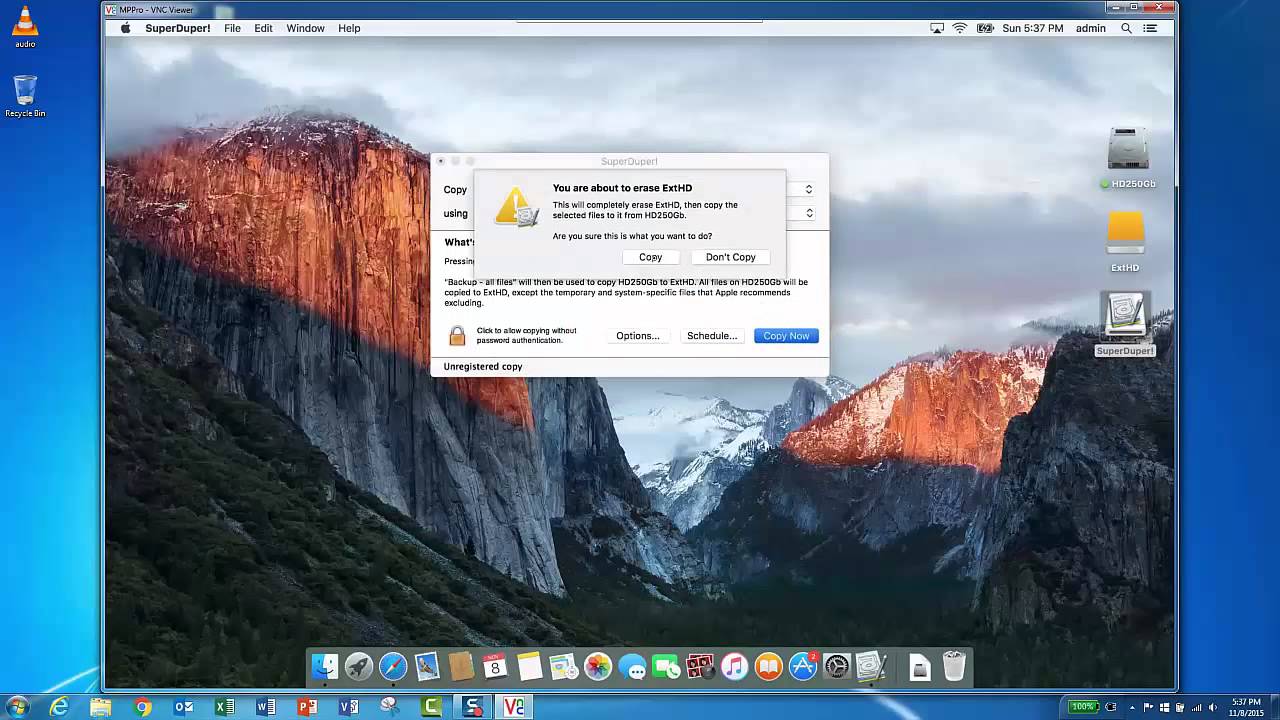The width and height of the screenshot is (1280, 720).
Task: Open Photos in the Dock
Action: coord(598,666)
